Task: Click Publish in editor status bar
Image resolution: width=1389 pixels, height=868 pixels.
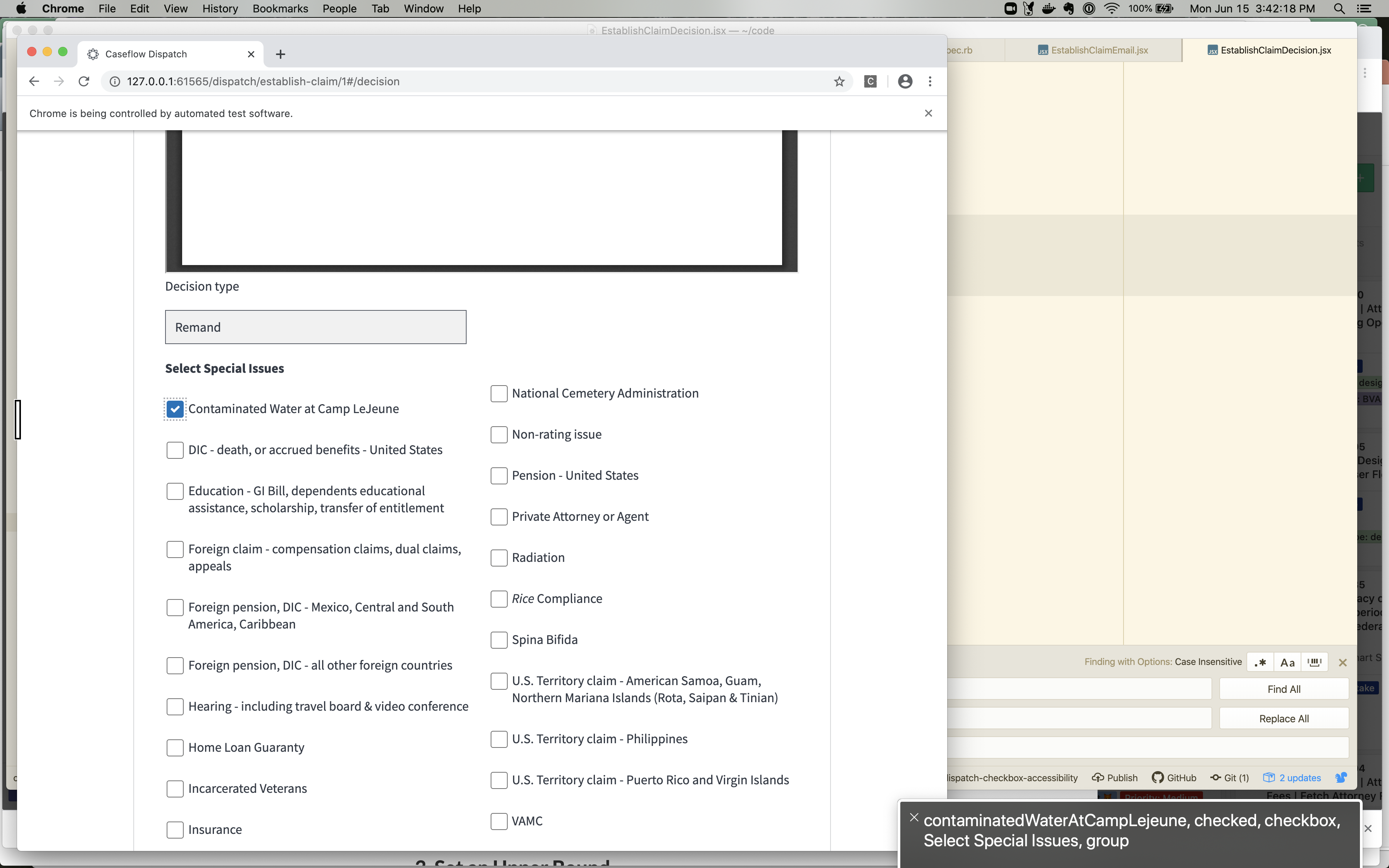Action: point(1115,777)
